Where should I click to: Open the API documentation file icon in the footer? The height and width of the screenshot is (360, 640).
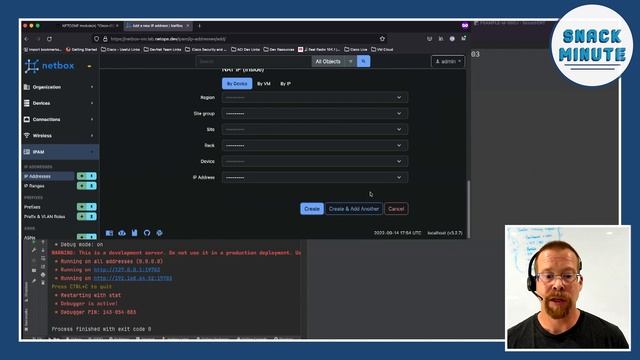(134, 233)
